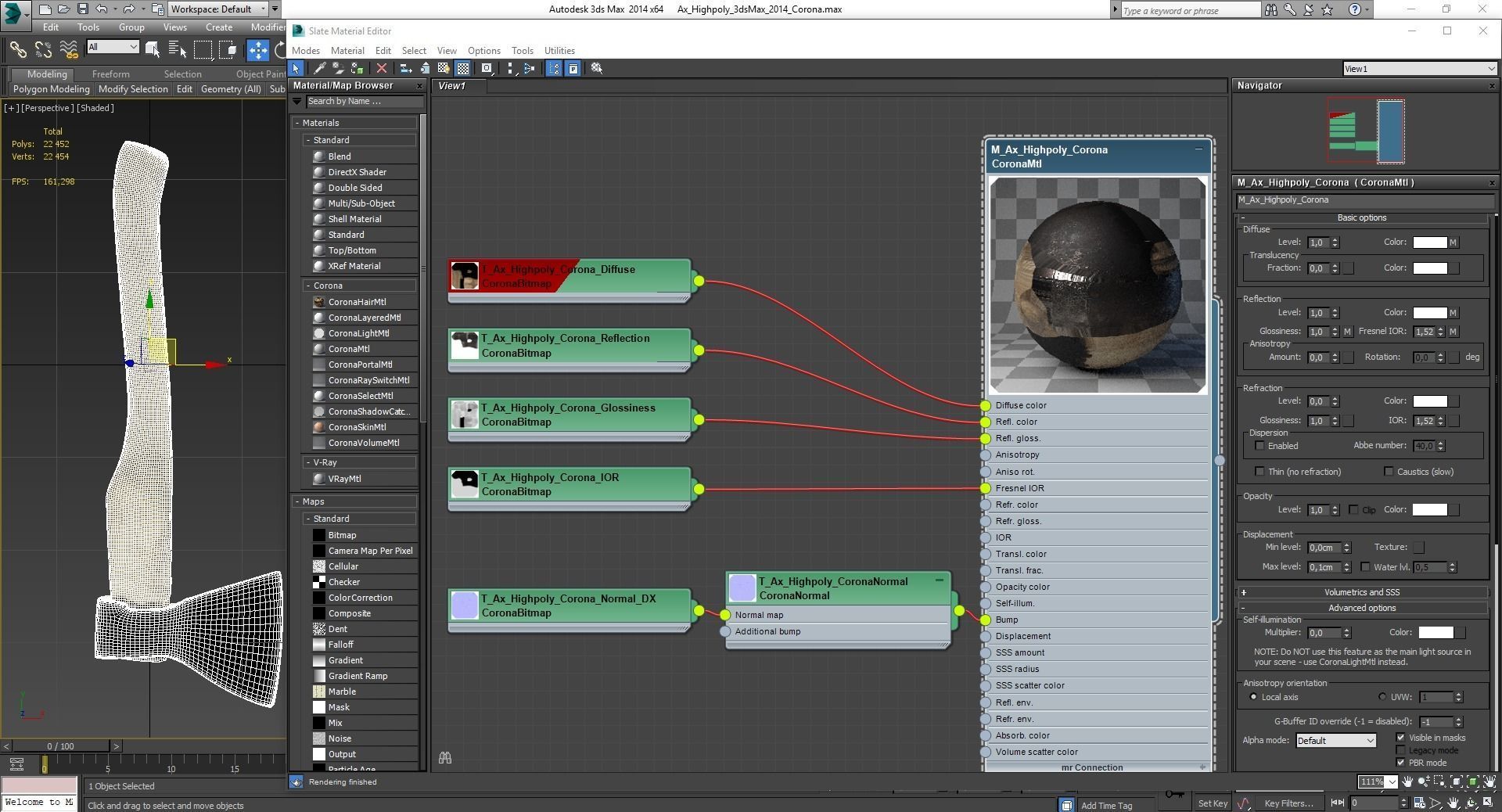Toggle Material/Map Browser panel icon

coord(554,69)
